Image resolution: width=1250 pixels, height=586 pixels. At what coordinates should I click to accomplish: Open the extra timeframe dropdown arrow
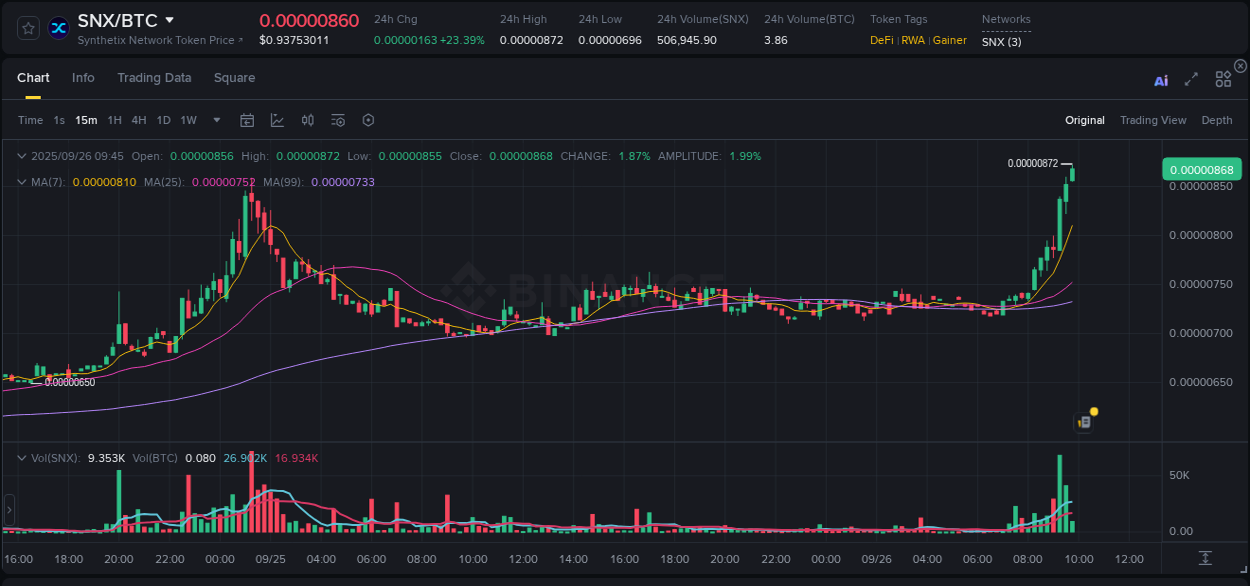coord(215,120)
